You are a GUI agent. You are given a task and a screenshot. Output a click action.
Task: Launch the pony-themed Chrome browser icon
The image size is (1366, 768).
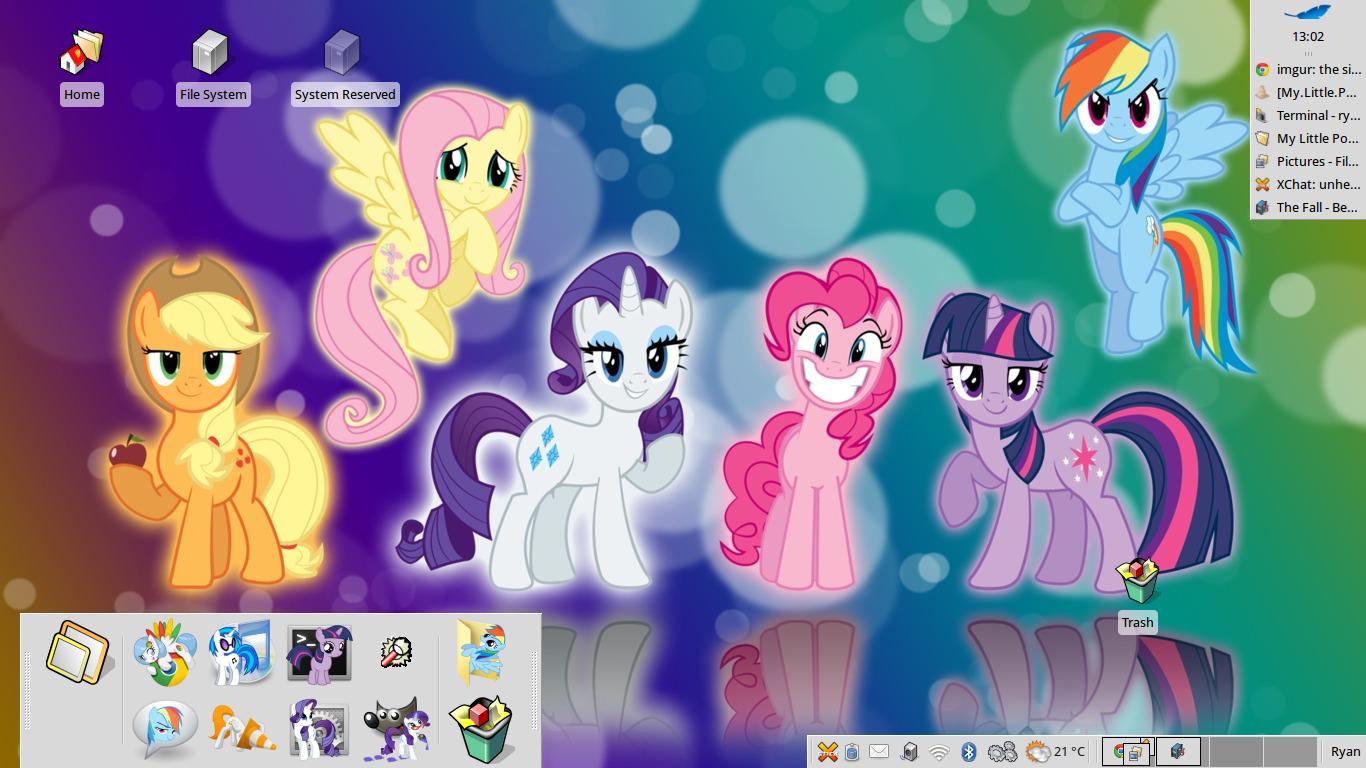tap(163, 652)
